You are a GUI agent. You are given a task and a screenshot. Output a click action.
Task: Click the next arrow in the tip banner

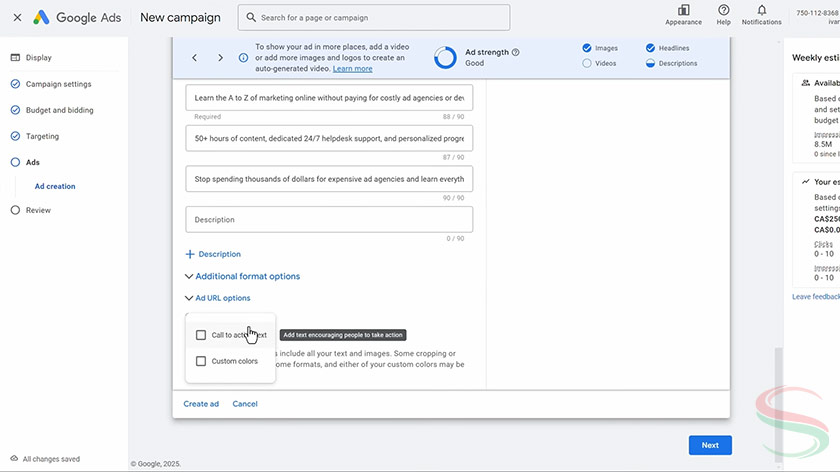pyautogui.click(x=220, y=58)
